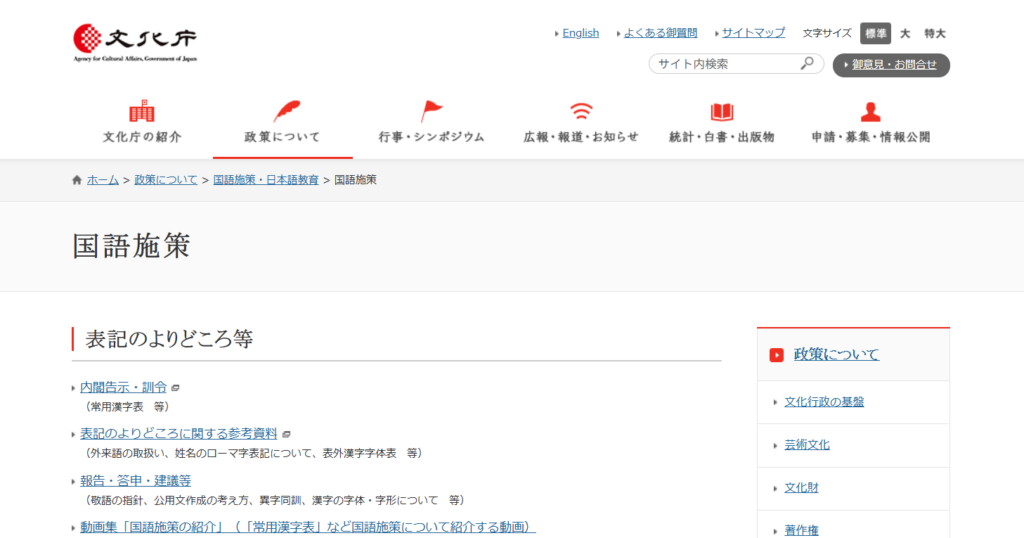The image size is (1024, 538).
Task: Click external link icon after 表記のよりどころに関する参考資料
Action: 286,434
